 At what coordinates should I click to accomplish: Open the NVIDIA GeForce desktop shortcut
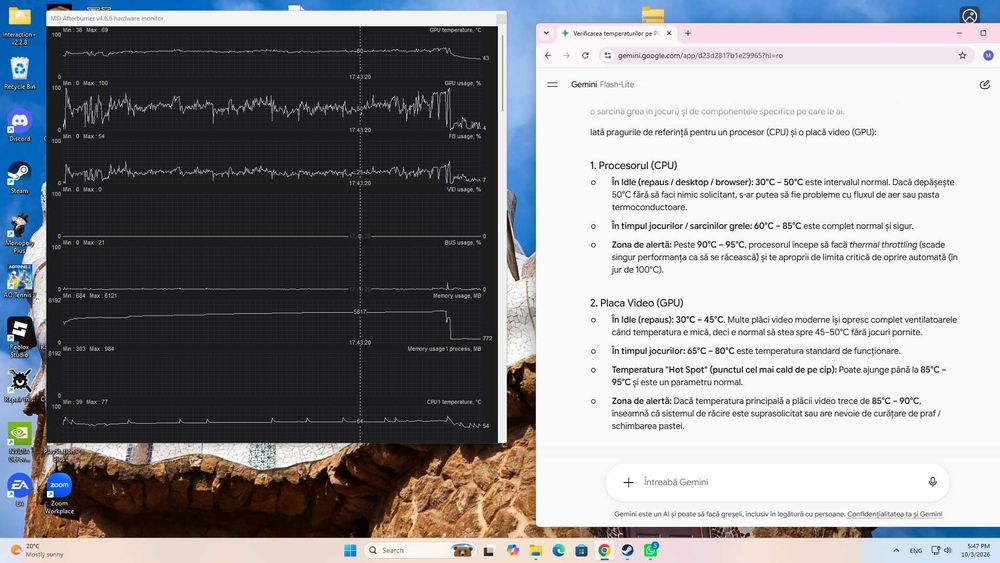point(20,442)
